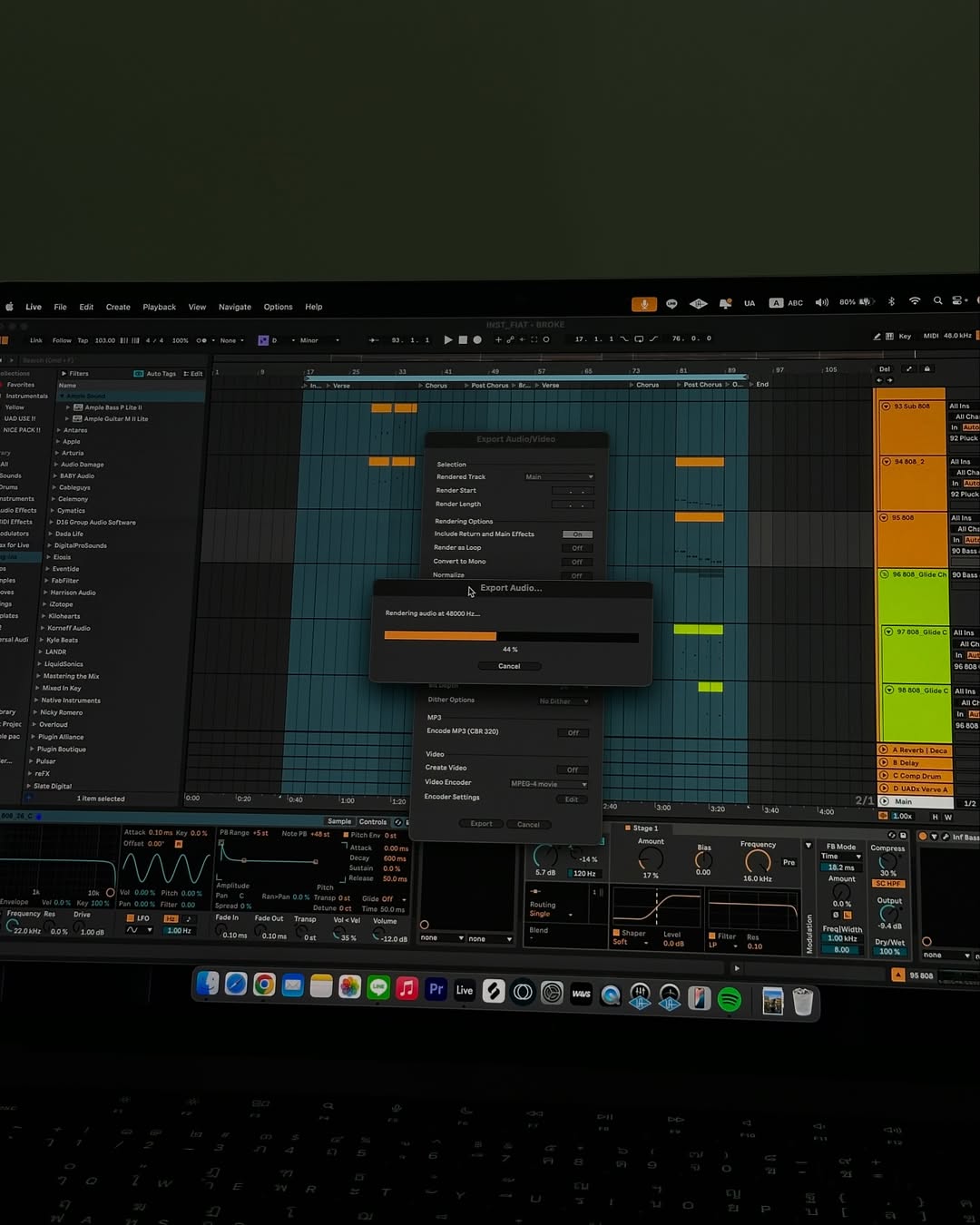Viewport: 980px width, 1225px height.
Task: Toggle Include Return and Main Effects switch
Action: pyautogui.click(x=577, y=534)
